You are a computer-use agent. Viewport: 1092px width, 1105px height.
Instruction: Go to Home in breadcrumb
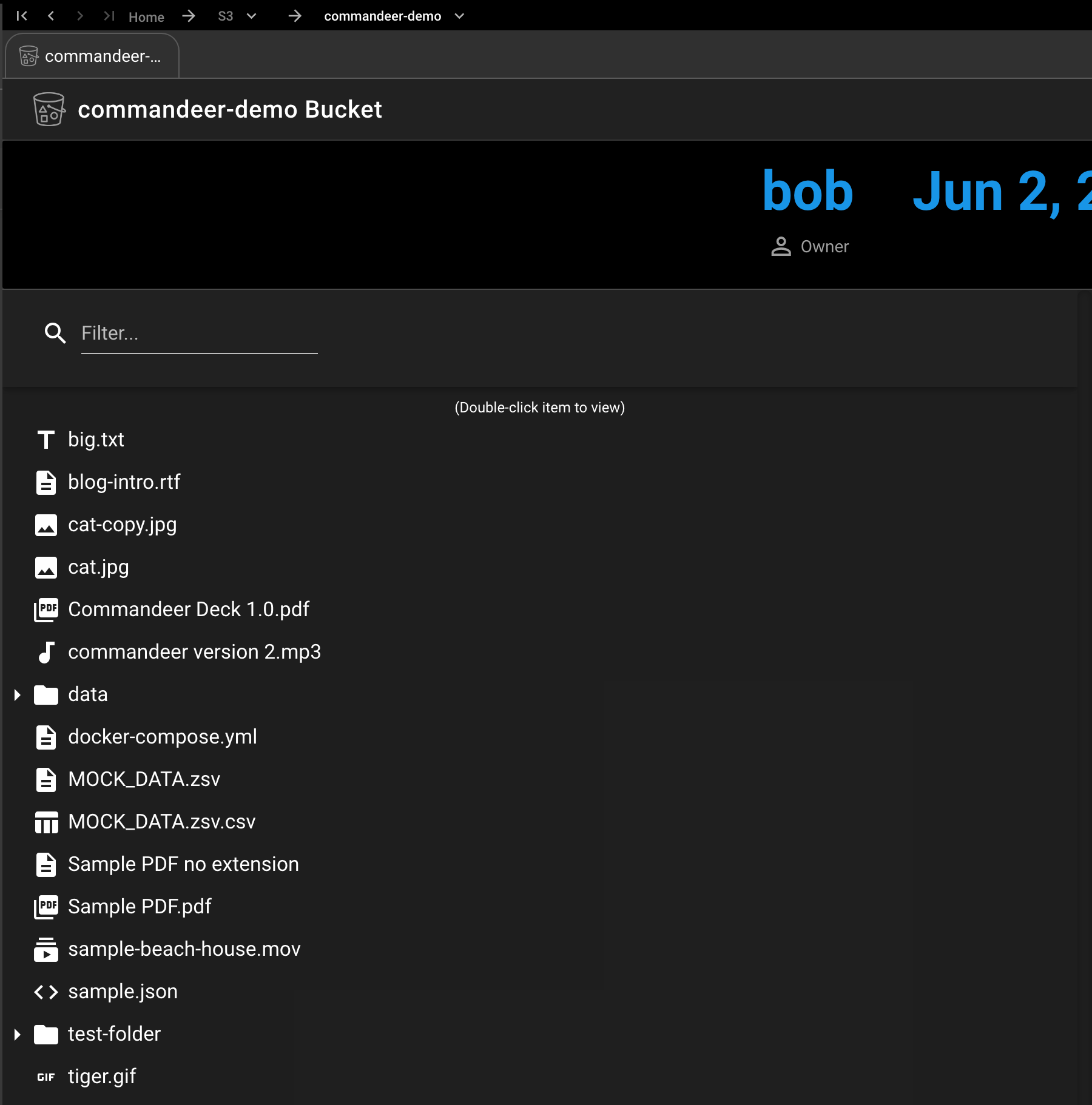tap(146, 17)
